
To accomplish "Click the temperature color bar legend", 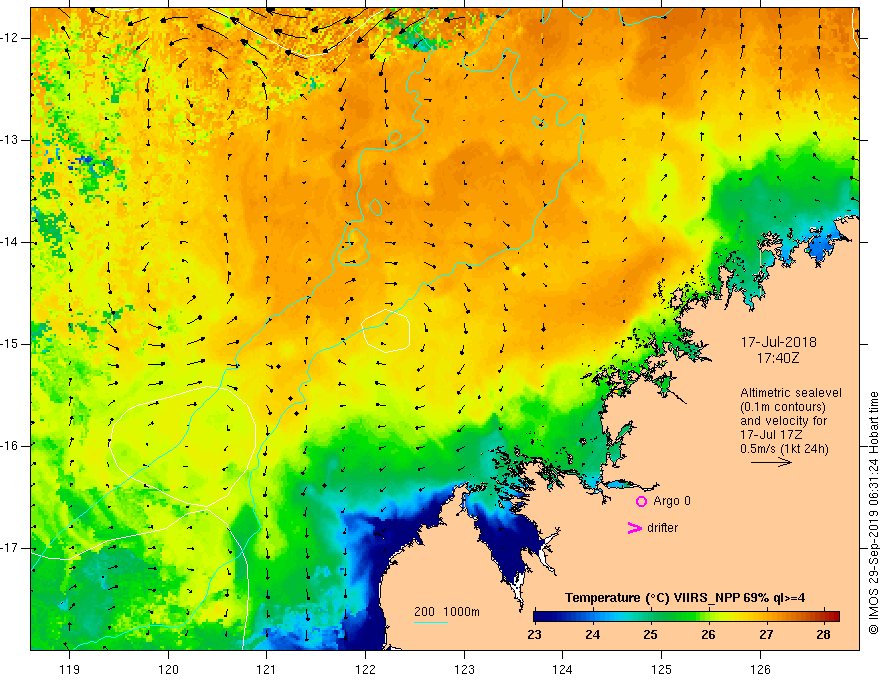I will [686, 616].
